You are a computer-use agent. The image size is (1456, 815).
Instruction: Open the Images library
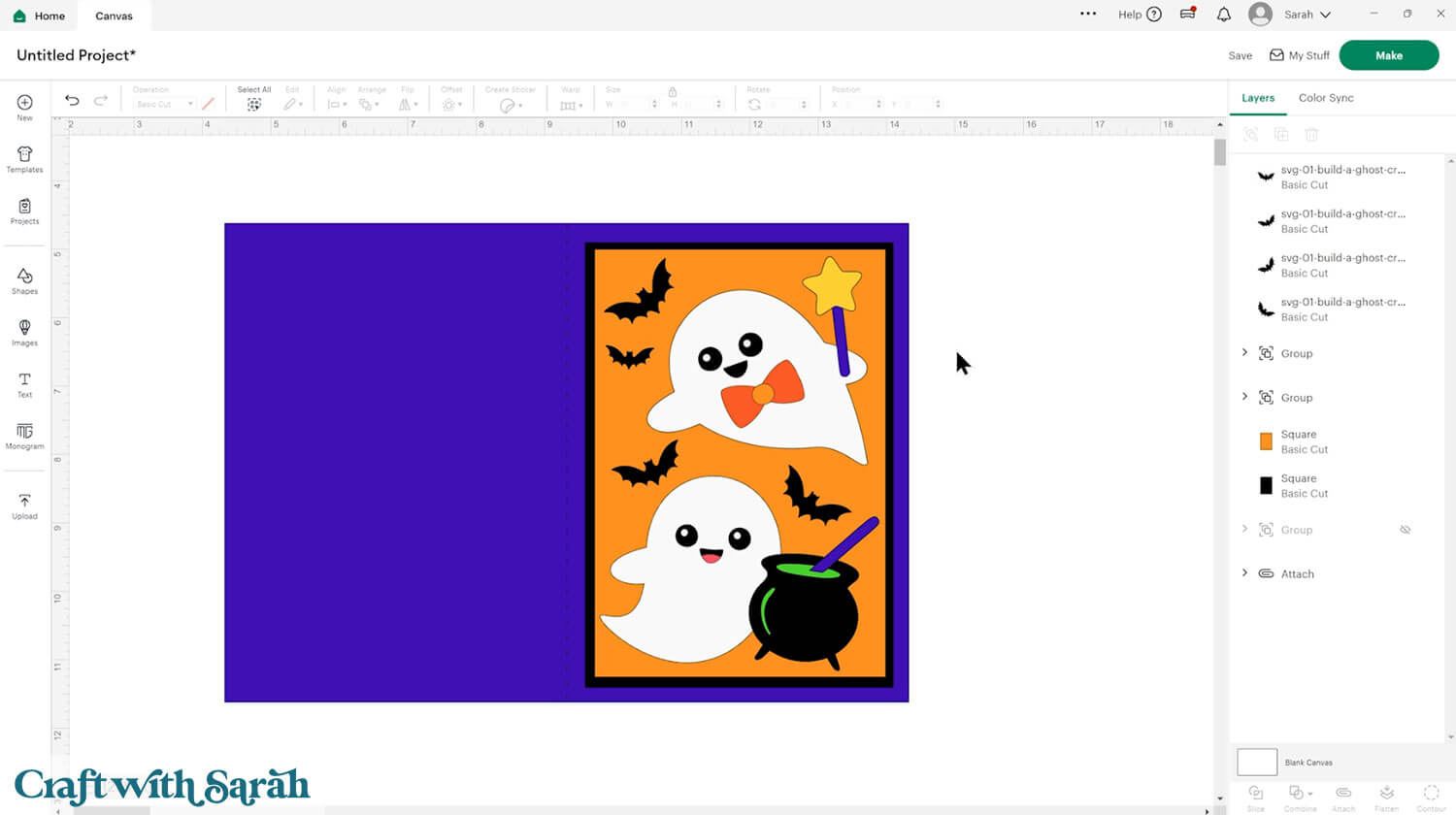[24, 332]
